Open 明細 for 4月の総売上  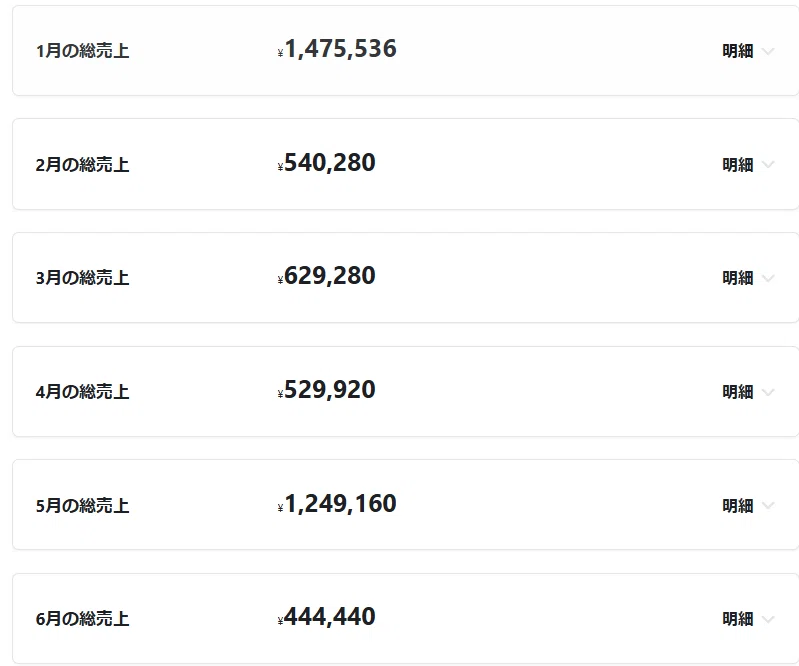(x=737, y=392)
